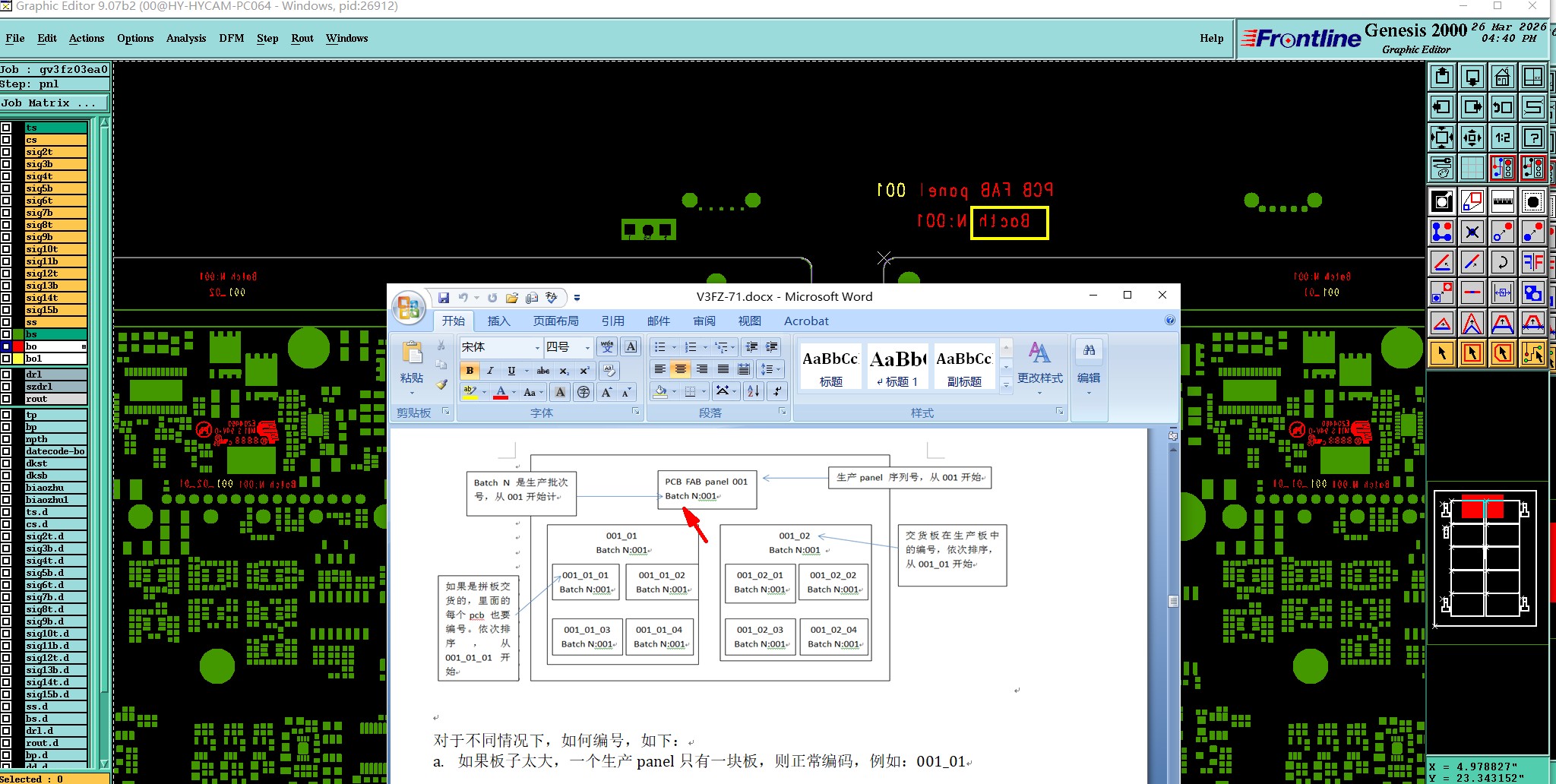Click the XY coordinate grid icon
This screenshot has width=1556, height=784.
1533,77
